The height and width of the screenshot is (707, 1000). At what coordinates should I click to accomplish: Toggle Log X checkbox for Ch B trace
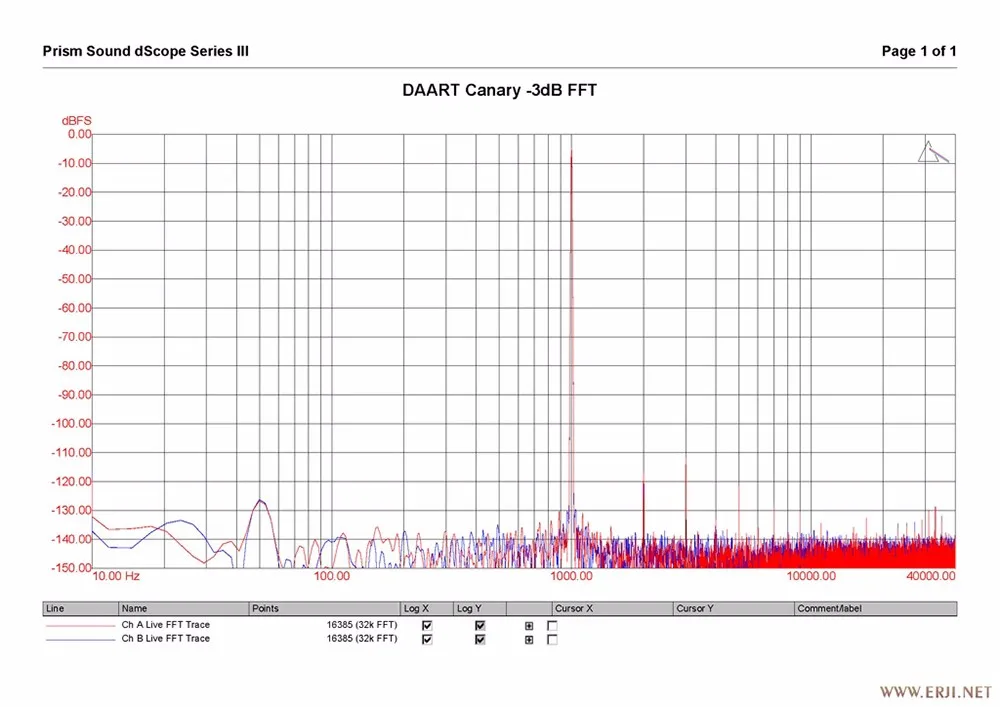pos(427,639)
